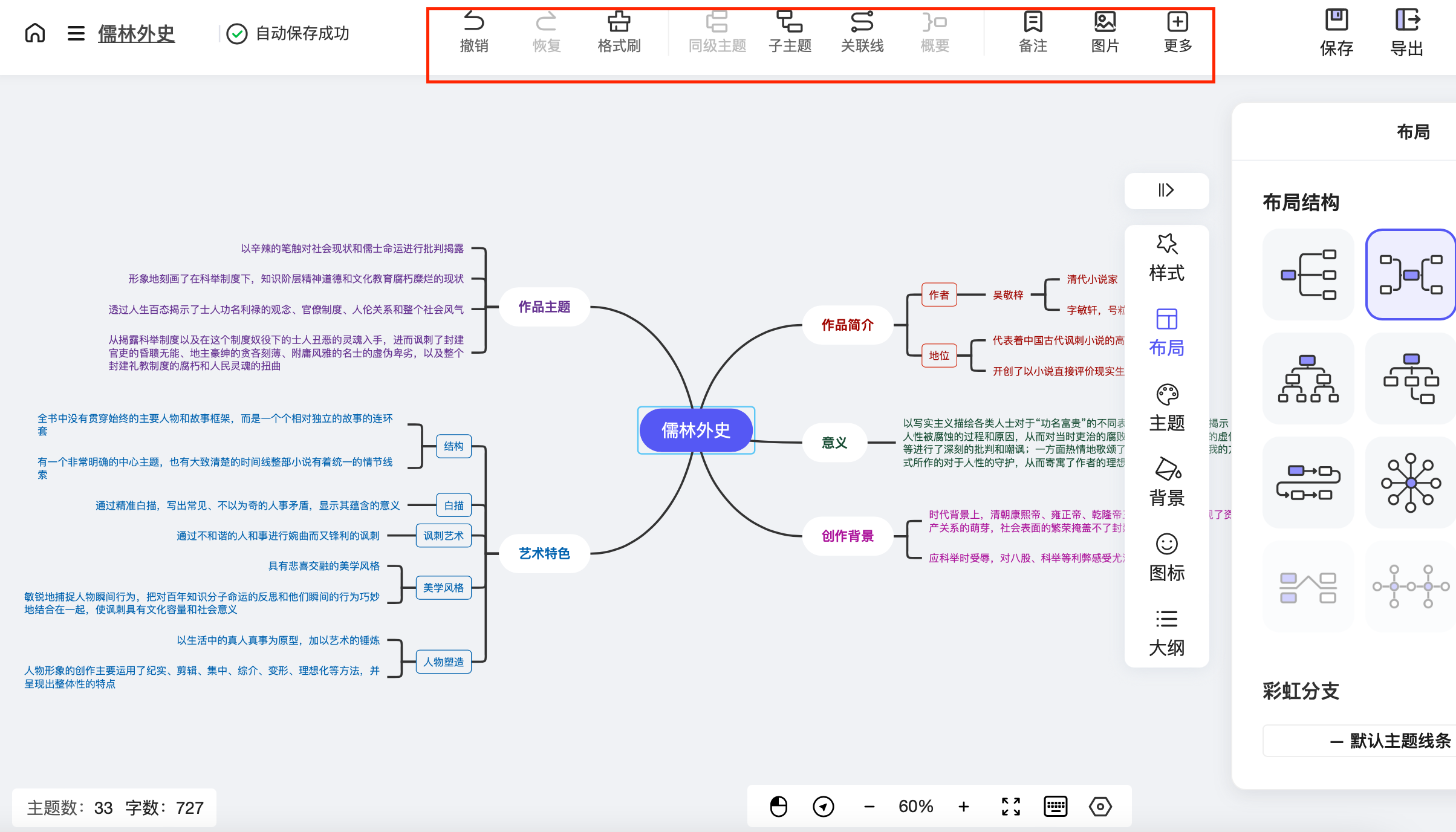Select the 人物塑造 node
This screenshot has height=832, width=1456.
[x=444, y=662]
